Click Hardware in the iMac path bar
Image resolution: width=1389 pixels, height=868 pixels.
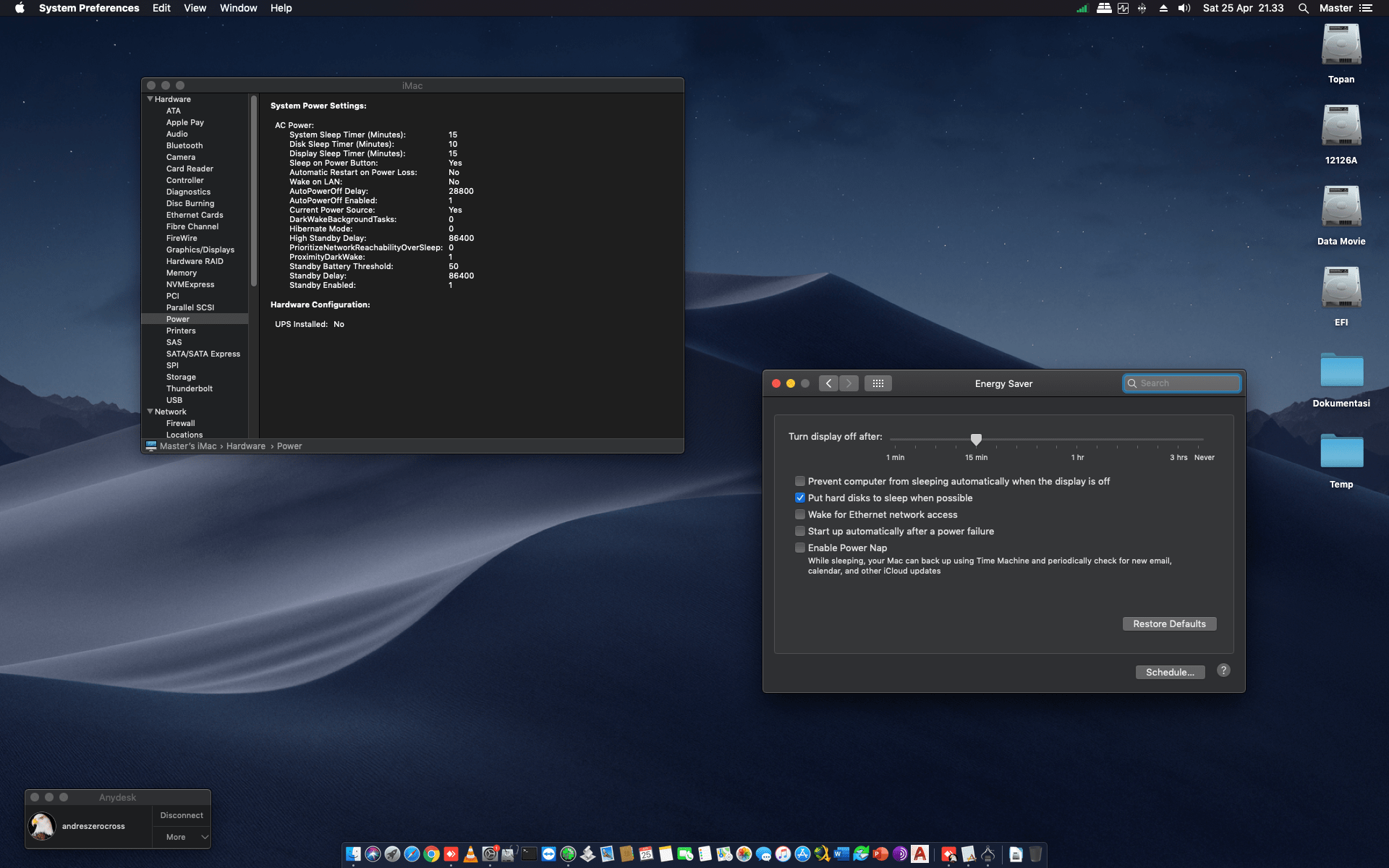pos(246,446)
